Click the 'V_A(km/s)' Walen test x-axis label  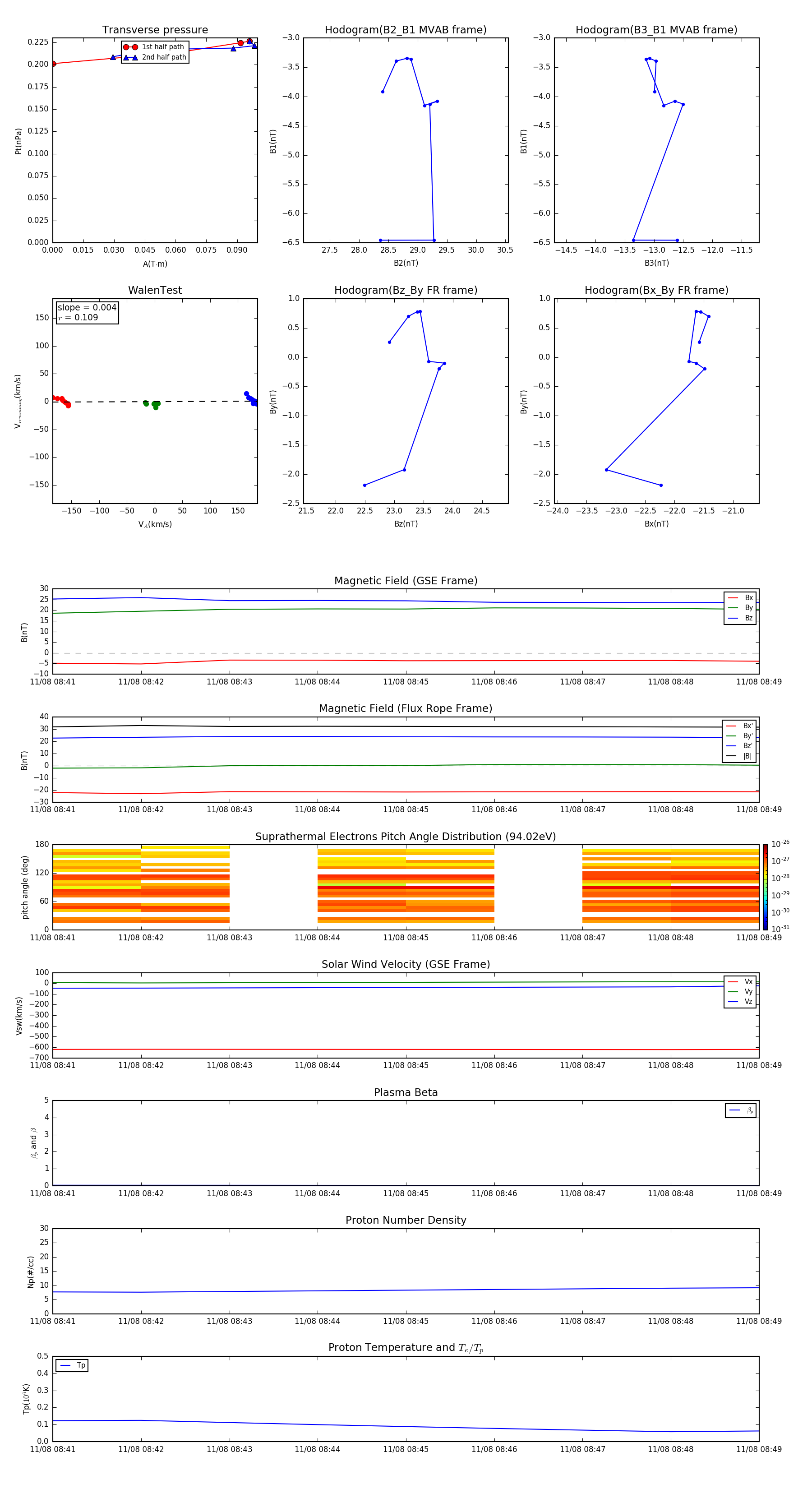[155, 524]
